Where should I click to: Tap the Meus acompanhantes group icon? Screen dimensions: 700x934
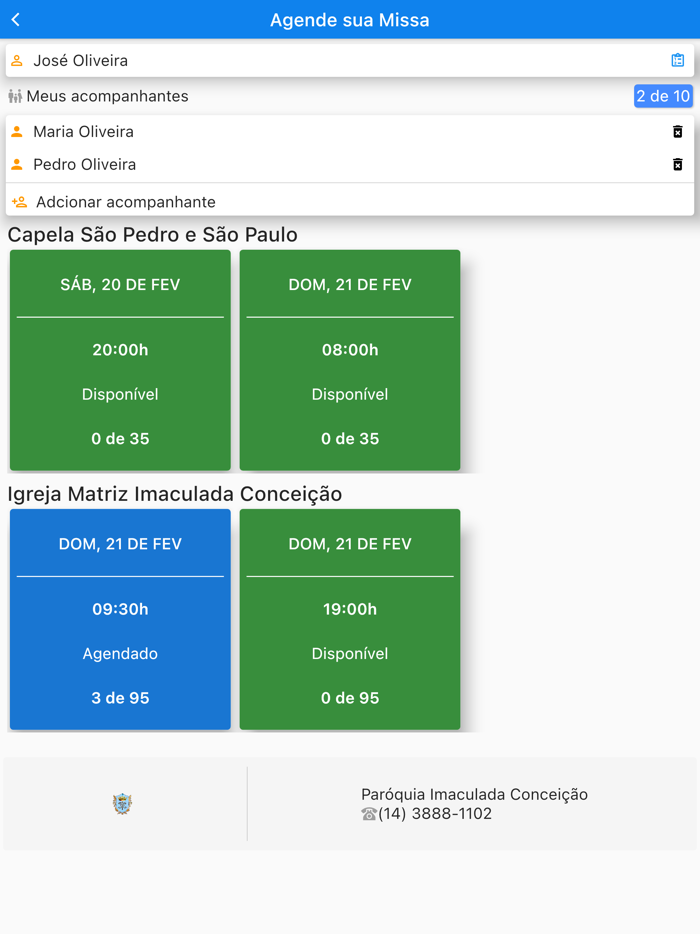15,97
